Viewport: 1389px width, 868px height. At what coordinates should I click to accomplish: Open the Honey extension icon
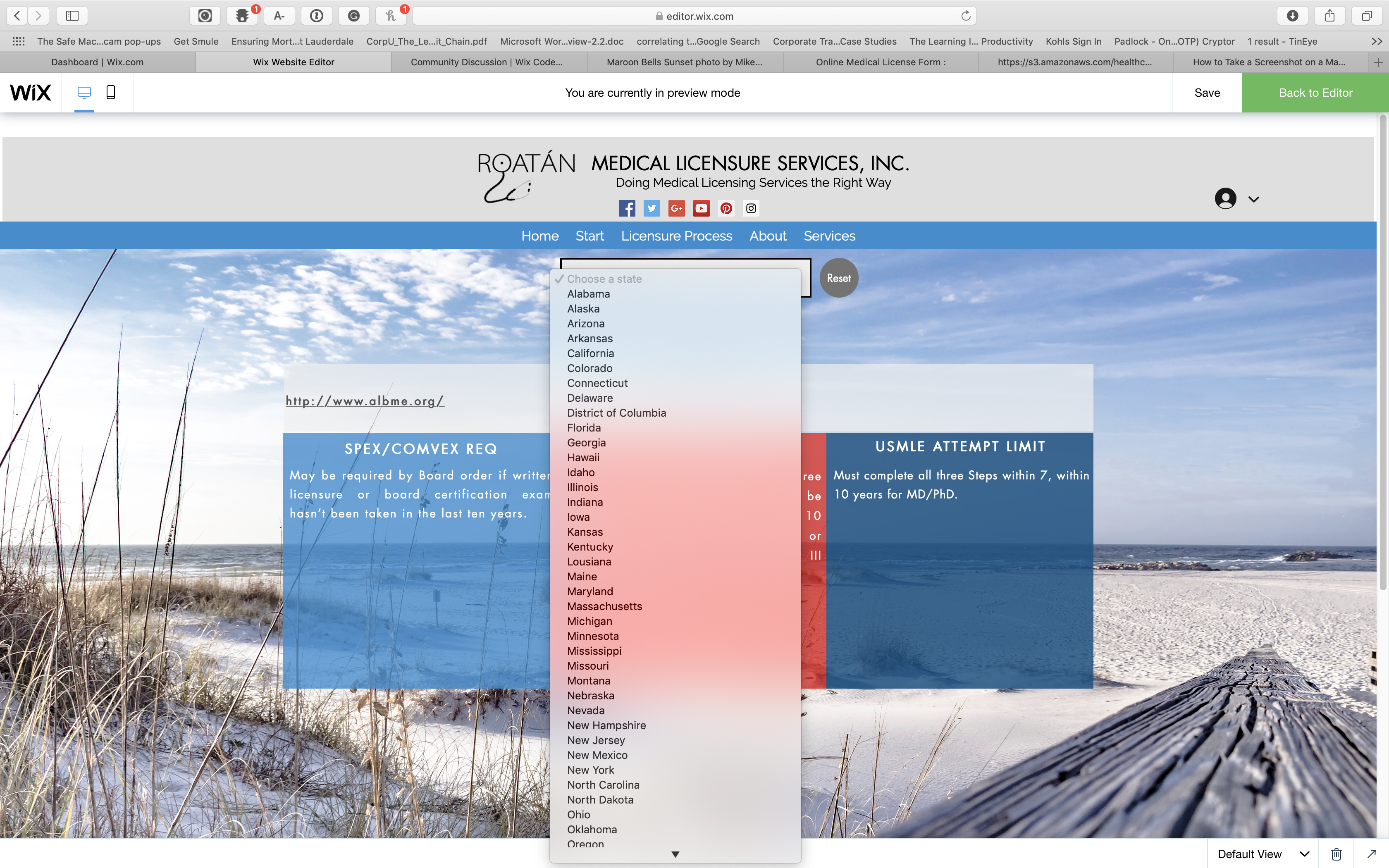pyautogui.click(x=391, y=16)
